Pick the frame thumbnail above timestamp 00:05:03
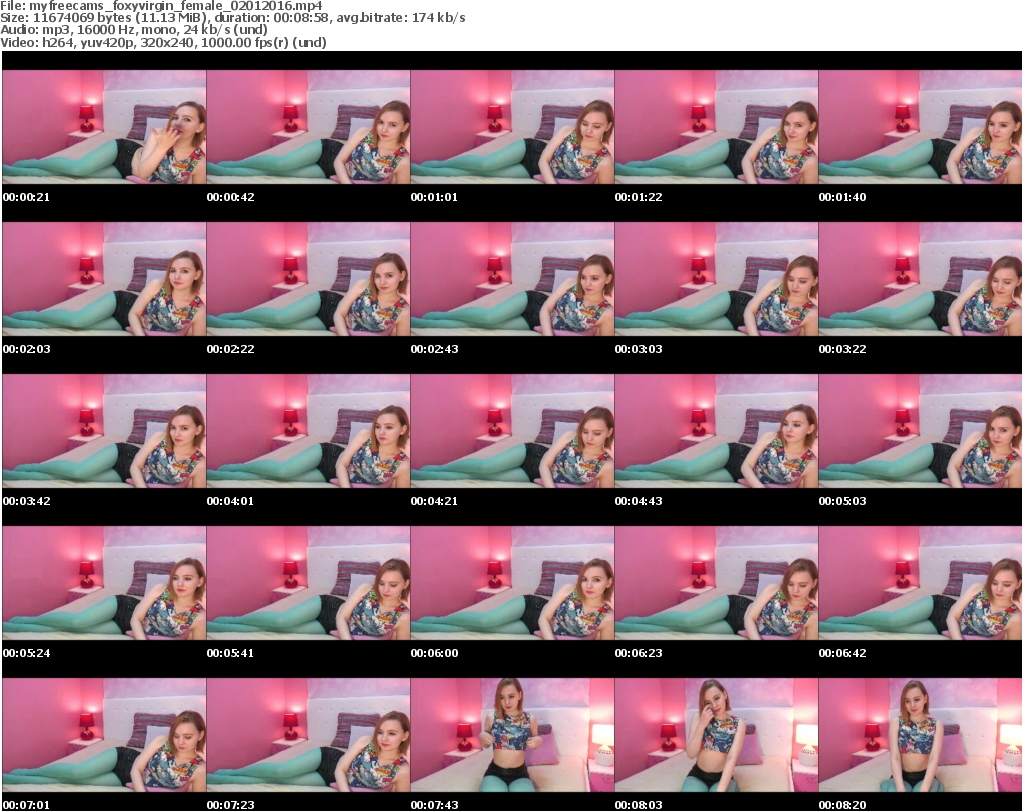 click(x=920, y=431)
